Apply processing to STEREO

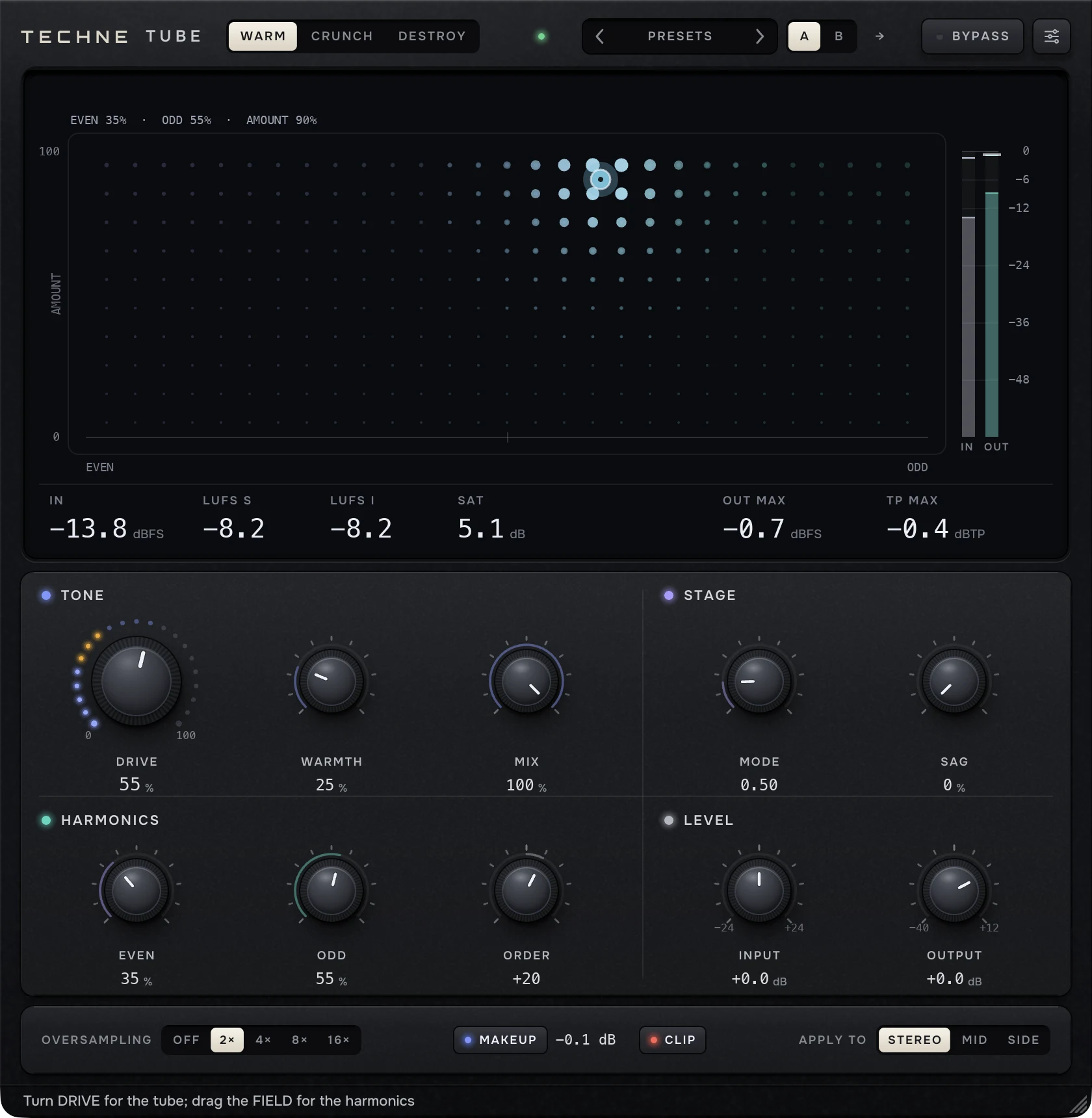(x=915, y=1040)
